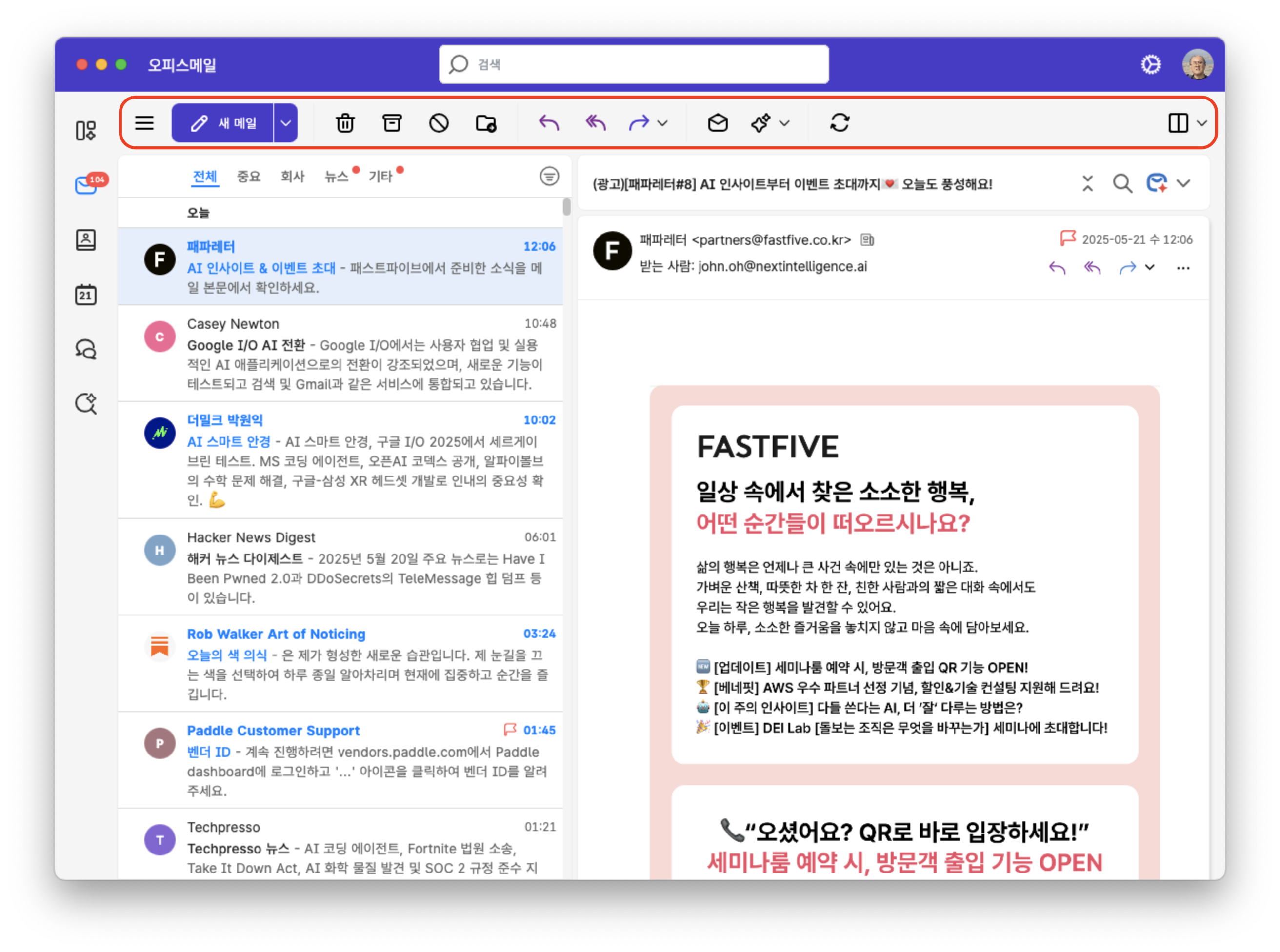
Task: Delete mail with the trash icon
Action: click(345, 123)
